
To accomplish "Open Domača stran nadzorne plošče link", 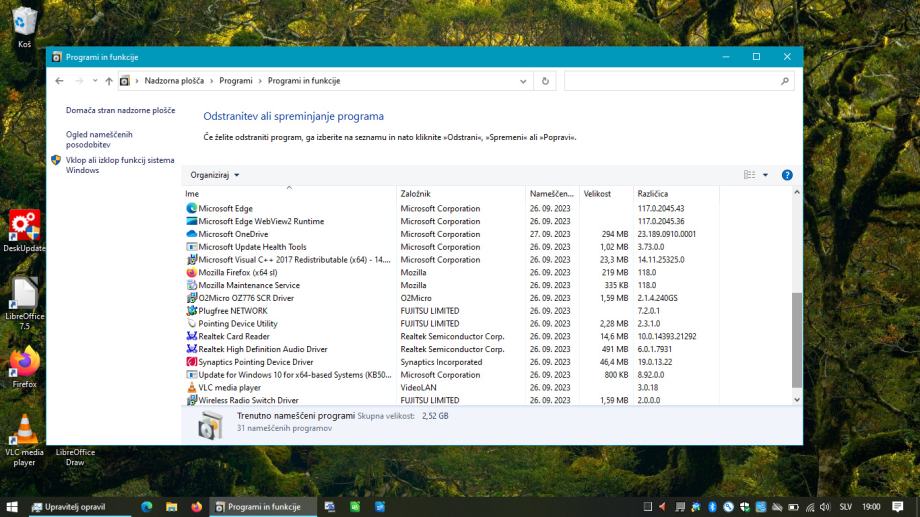I will click(120, 110).
